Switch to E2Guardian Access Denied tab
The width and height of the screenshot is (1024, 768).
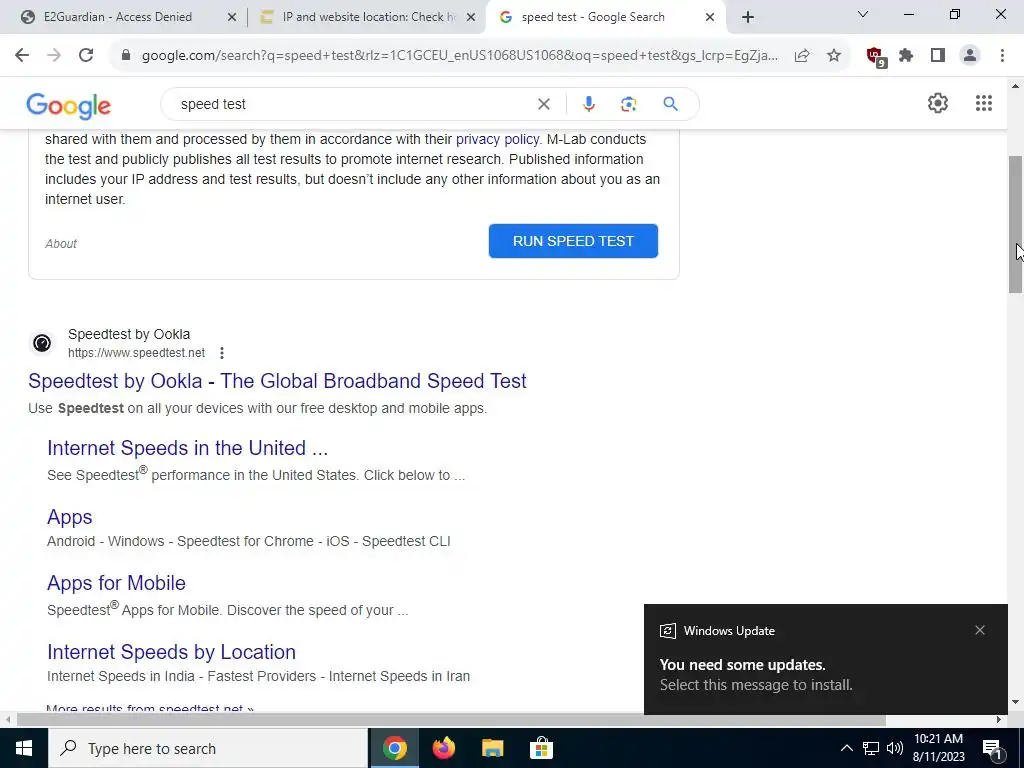(x=118, y=17)
